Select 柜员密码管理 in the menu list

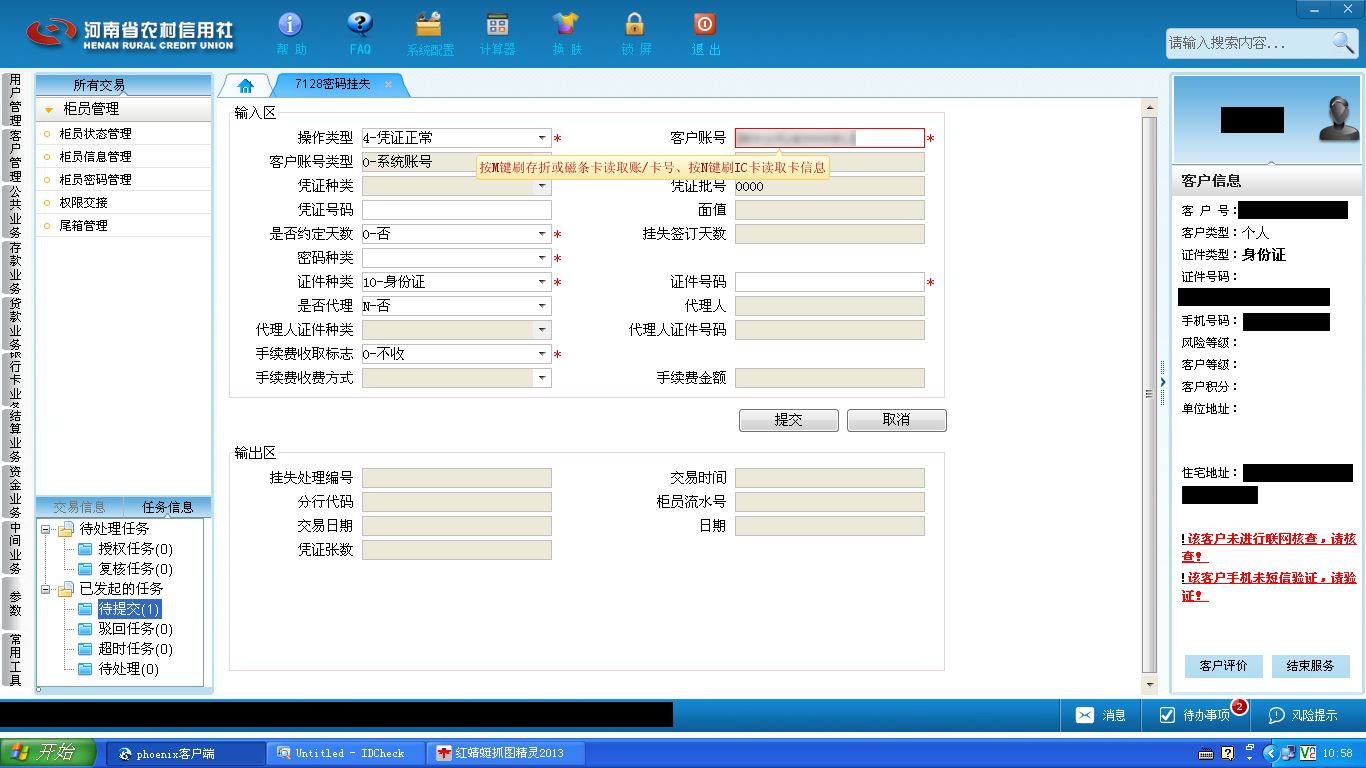coord(124,180)
